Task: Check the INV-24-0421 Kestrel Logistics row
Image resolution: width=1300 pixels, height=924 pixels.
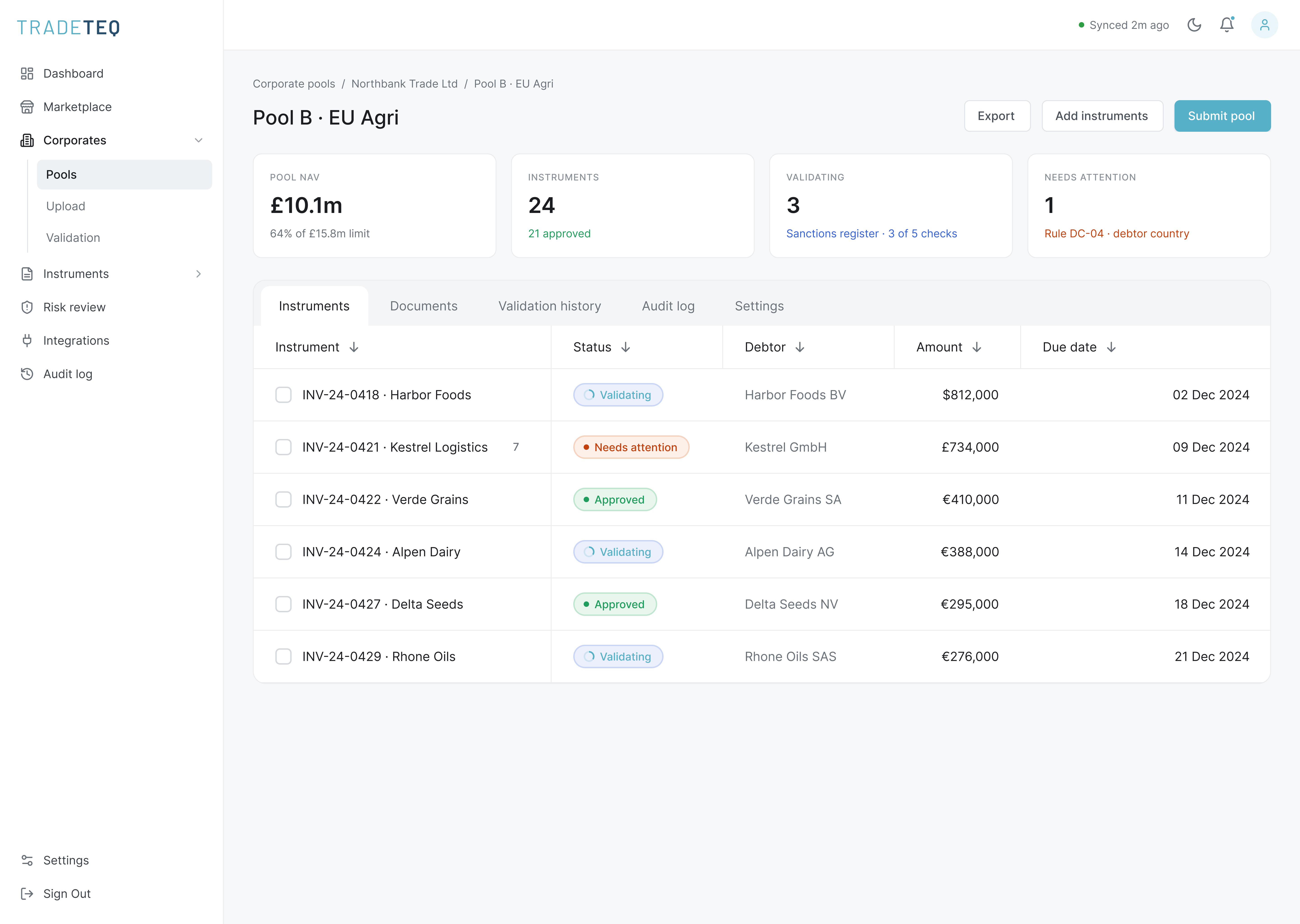Action: (x=283, y=447)
